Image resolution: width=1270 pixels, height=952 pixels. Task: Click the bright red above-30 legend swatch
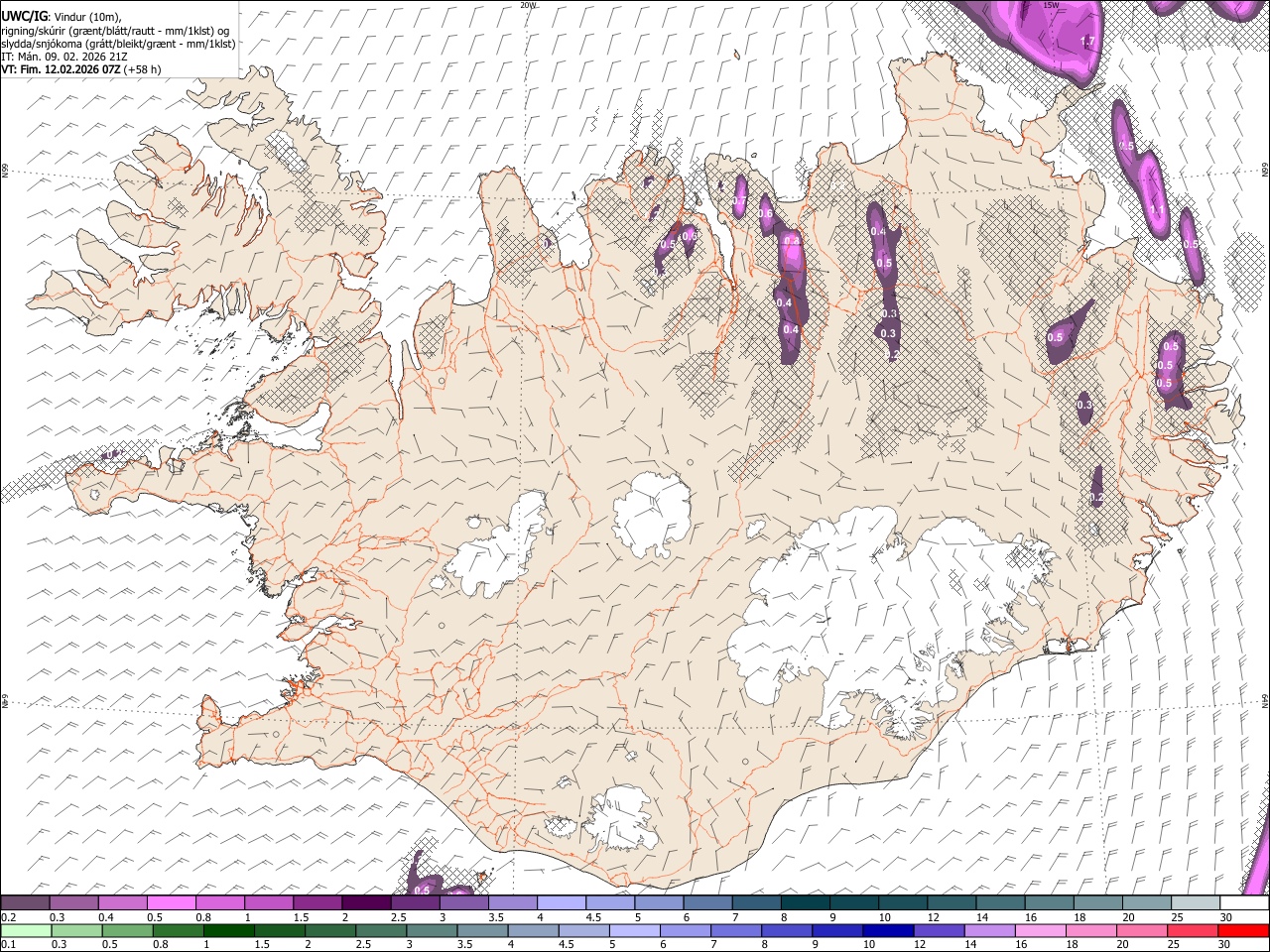pyautogui.click(x=1244, y=931)
